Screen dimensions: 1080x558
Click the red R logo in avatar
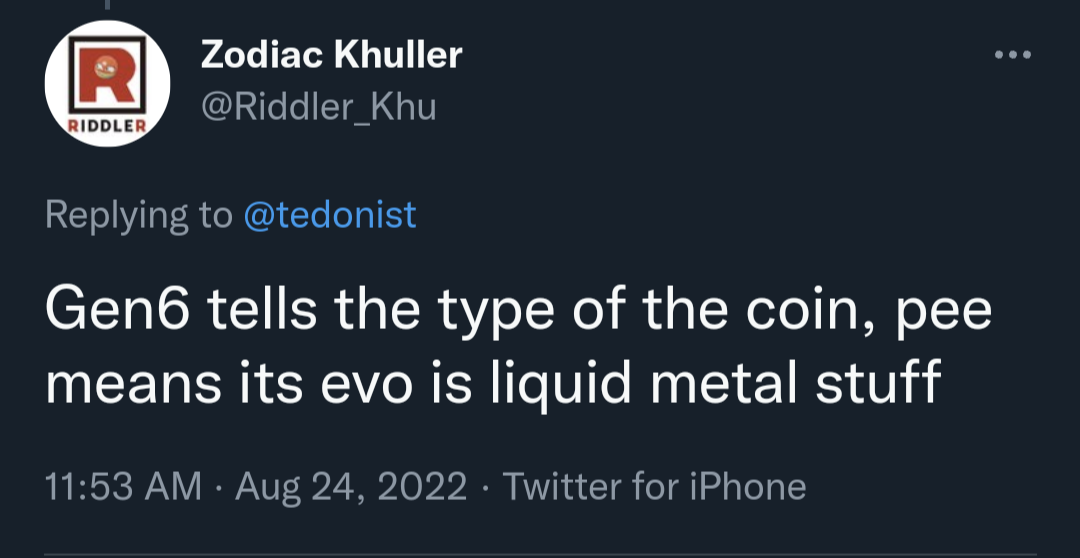[x=107, y=74]
